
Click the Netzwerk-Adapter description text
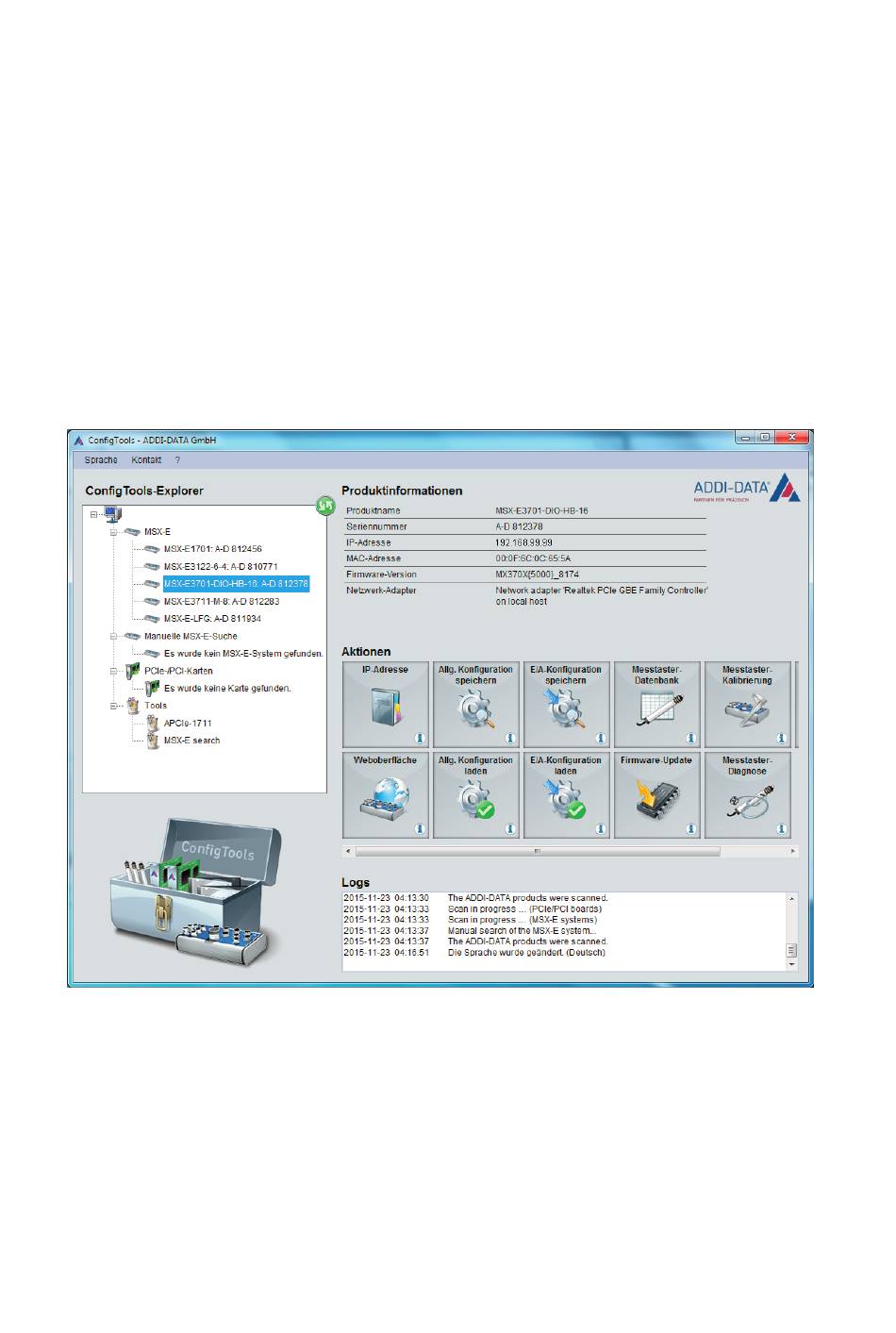tap(602, 595)
